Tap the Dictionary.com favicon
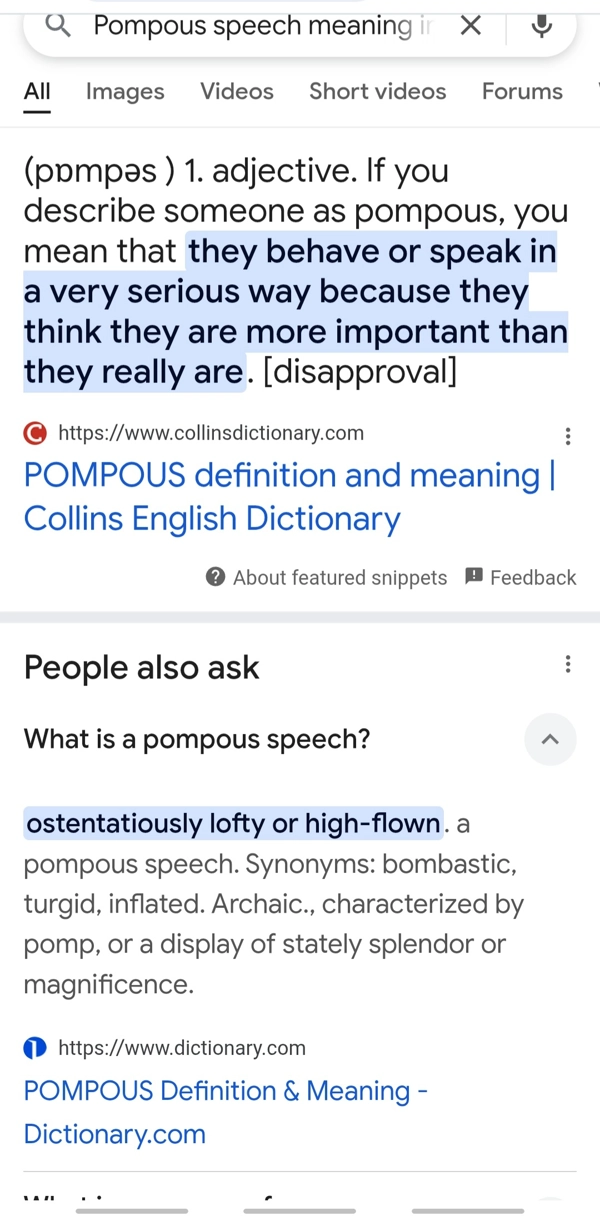 [x=35, y=1048]
